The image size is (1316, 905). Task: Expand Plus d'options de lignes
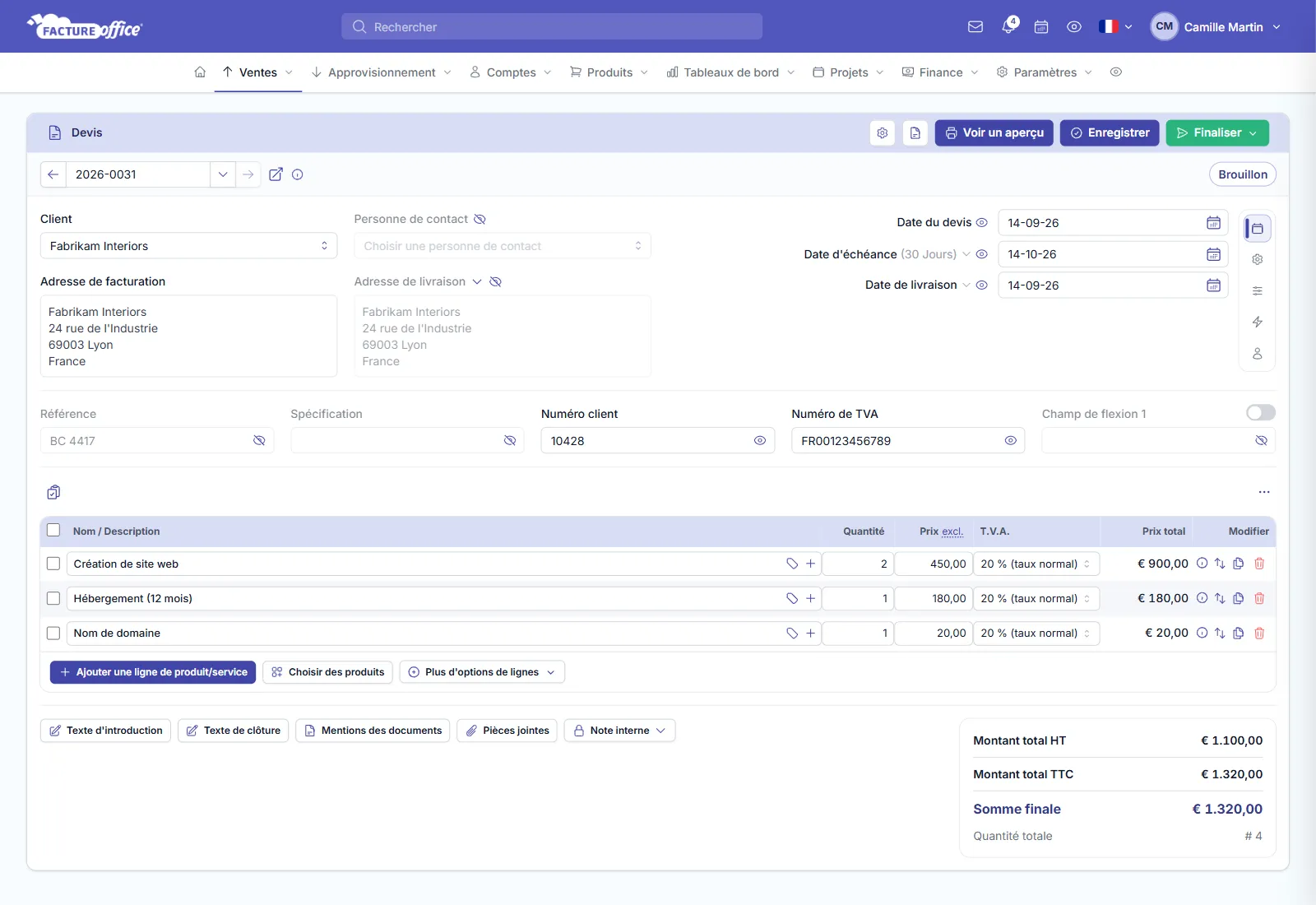tap(482, 672)
